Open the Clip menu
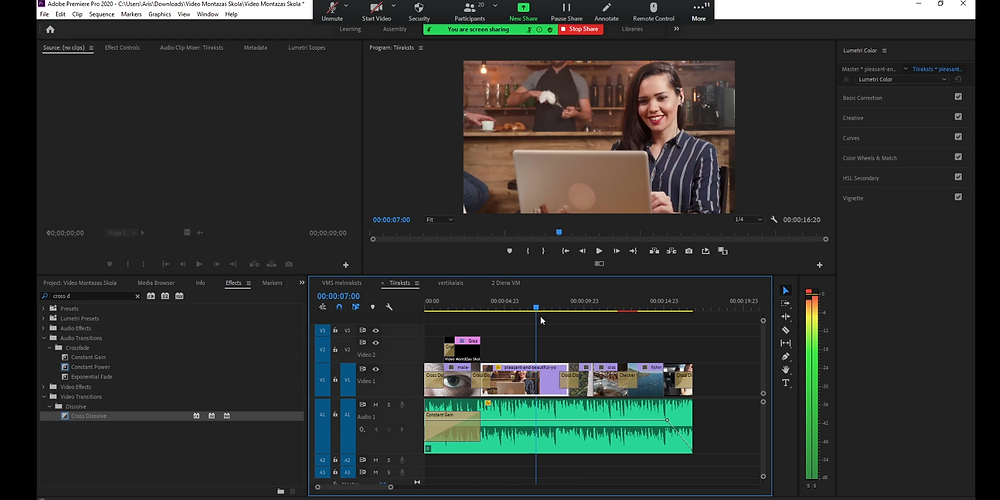Screen dimensions: 1000x500 [x=77, y=14]
